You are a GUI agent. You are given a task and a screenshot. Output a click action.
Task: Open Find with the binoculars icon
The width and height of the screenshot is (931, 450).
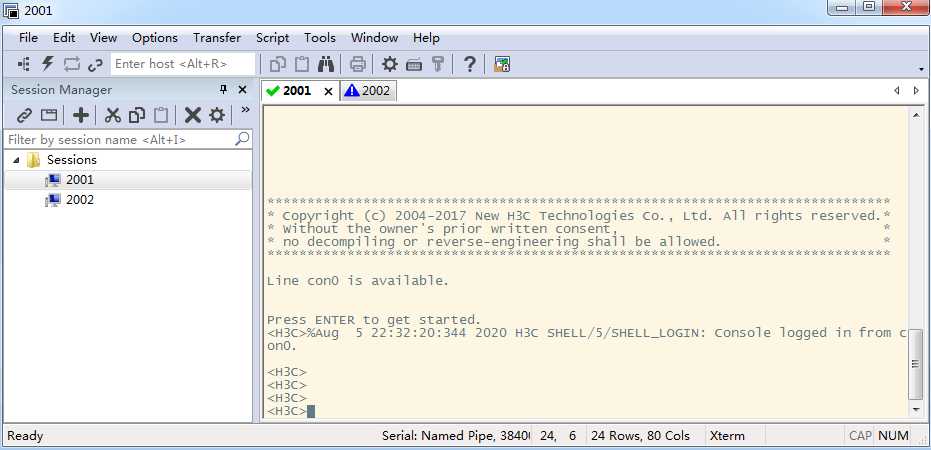point(326,64)
